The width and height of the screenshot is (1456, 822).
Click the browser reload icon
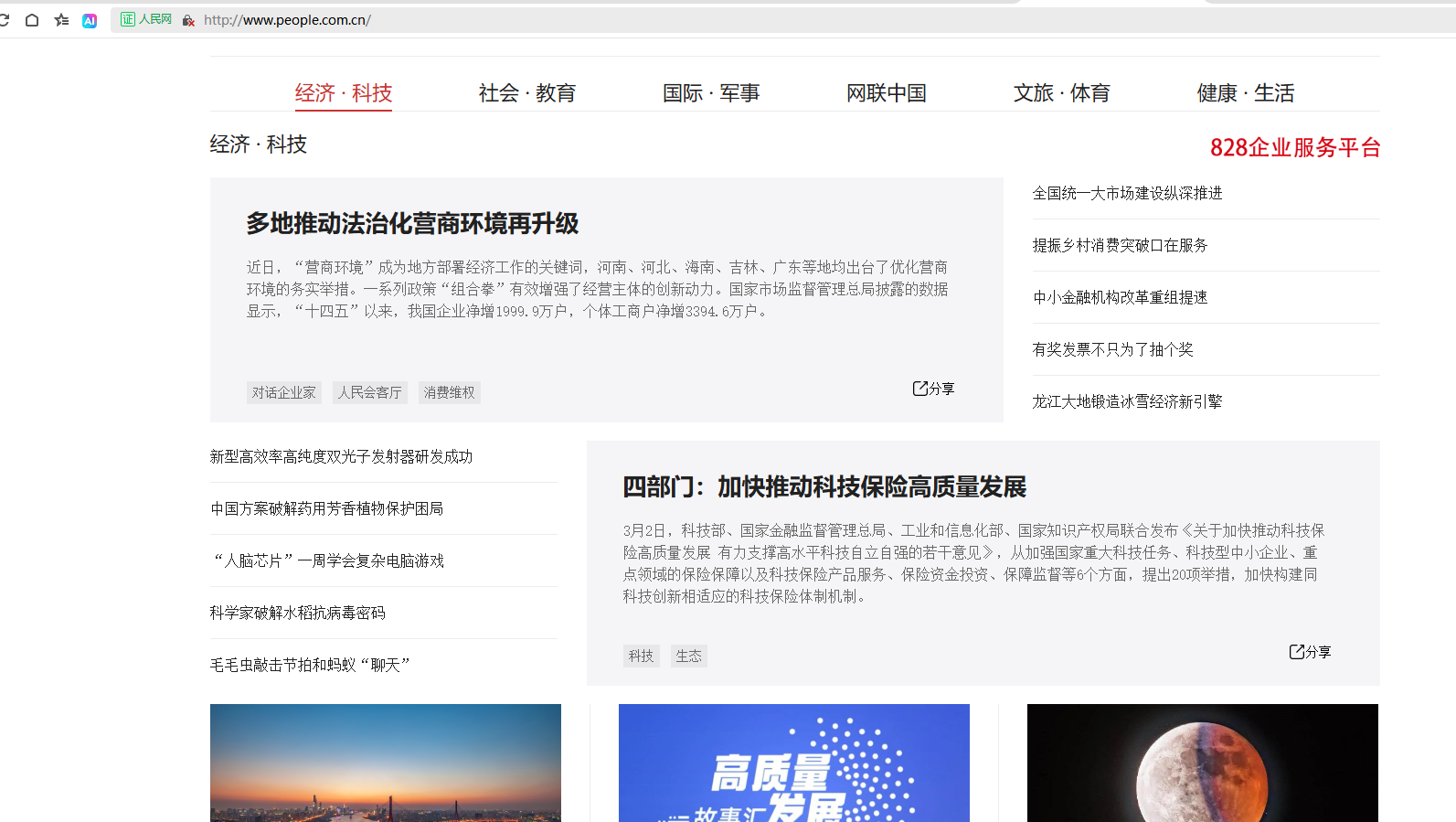point(4,19)
